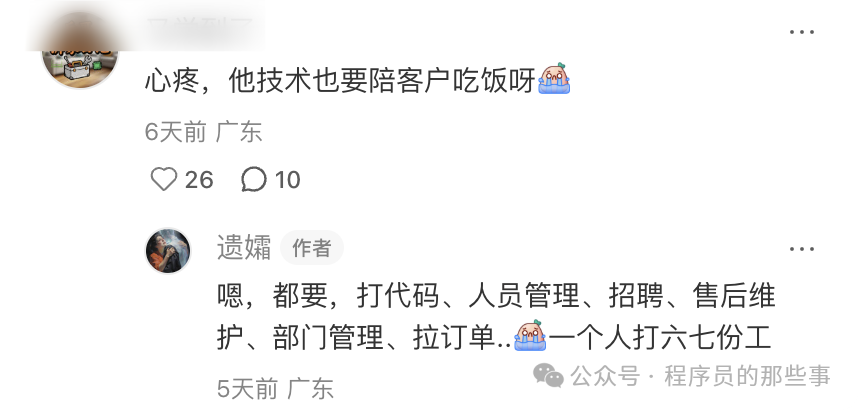
Task: Click the reply line starting with 嗯，都要，打代码
Action: coord(496,296)
